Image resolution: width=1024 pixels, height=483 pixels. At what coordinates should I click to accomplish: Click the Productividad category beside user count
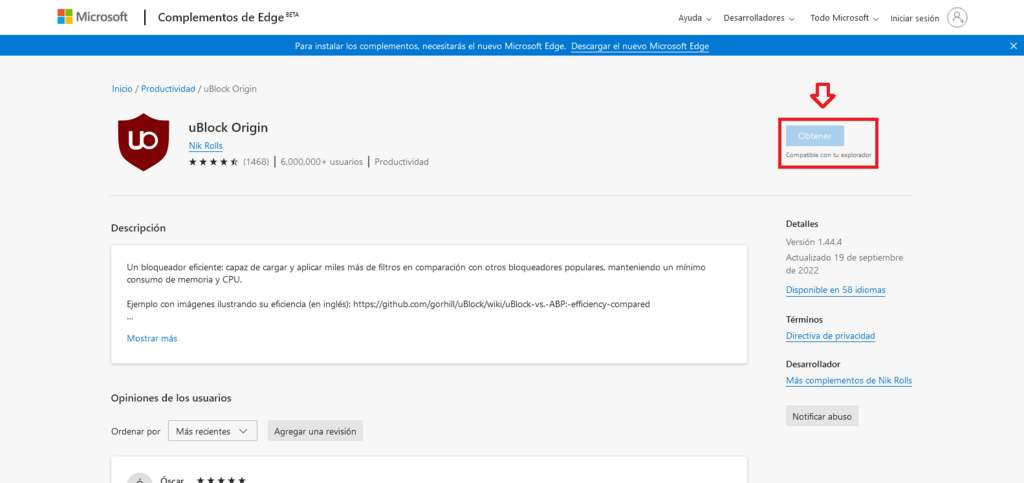pos(402,162)
